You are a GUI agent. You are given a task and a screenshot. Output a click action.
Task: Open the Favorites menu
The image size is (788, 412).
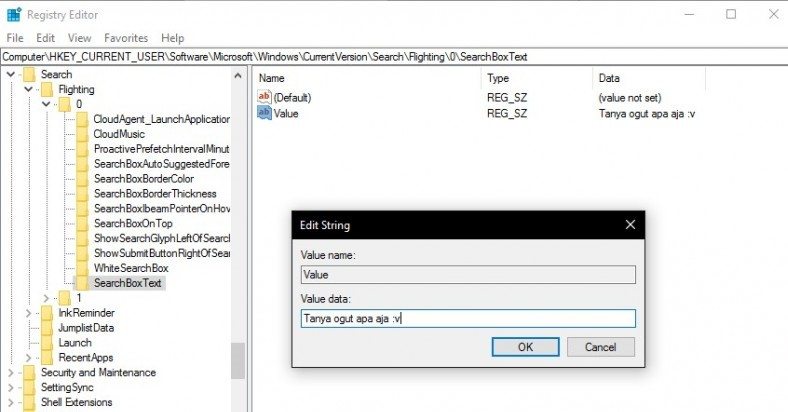(126, 38)
